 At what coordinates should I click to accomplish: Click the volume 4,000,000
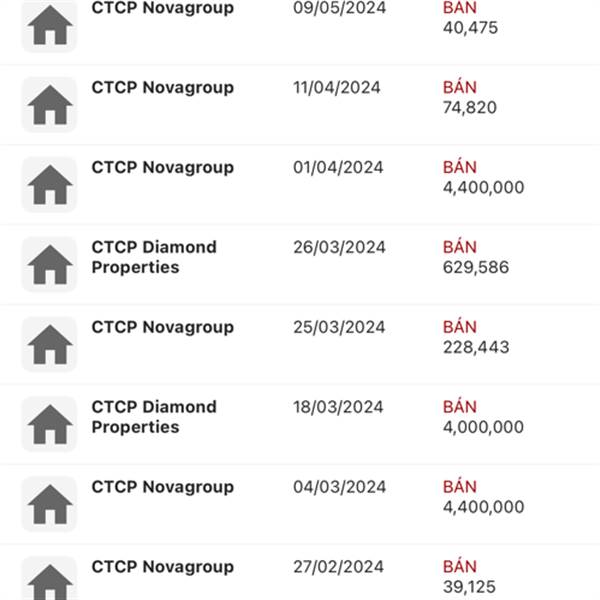coord(483,427)
